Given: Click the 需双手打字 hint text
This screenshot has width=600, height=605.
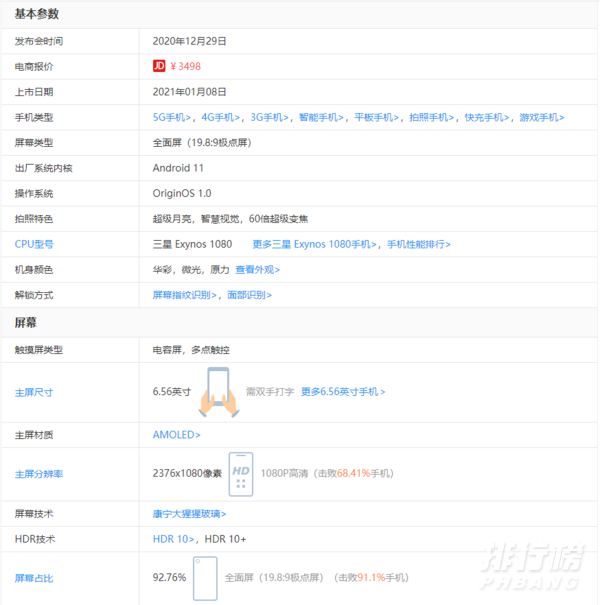Looking at the screenshot, I should point(270,392).
